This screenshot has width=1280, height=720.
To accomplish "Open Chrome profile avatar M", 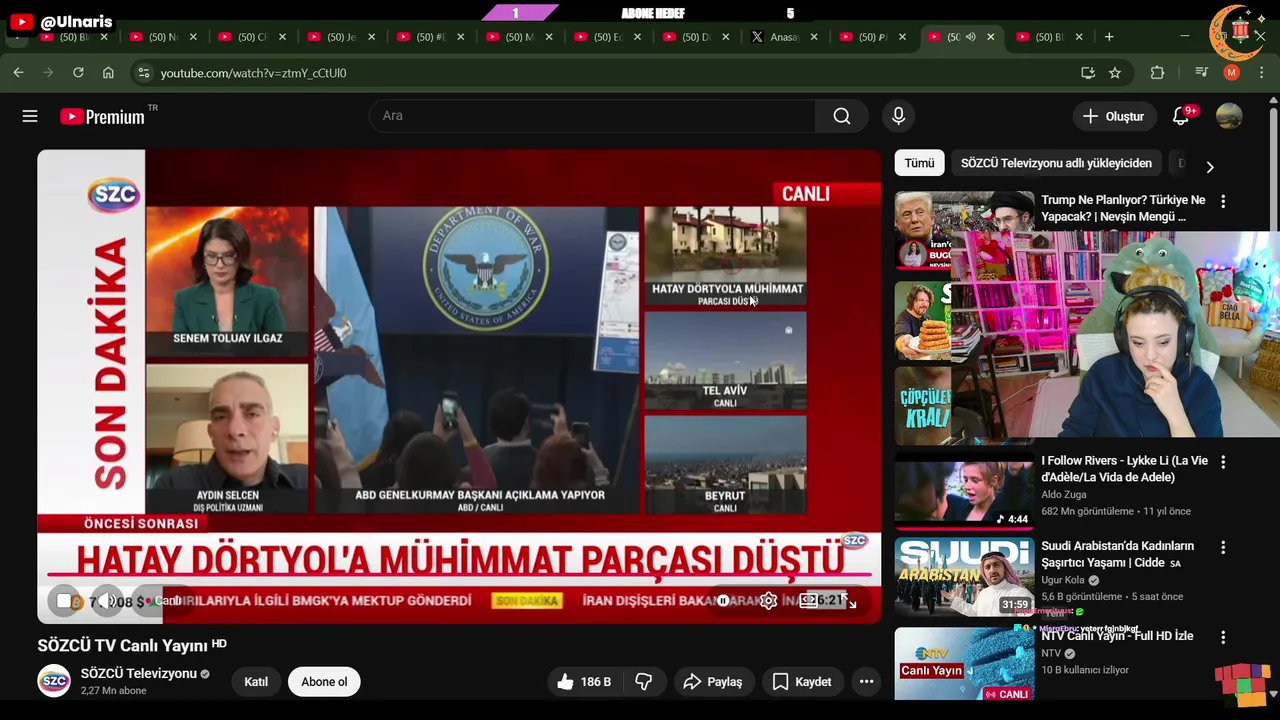I will point(1232,73).
